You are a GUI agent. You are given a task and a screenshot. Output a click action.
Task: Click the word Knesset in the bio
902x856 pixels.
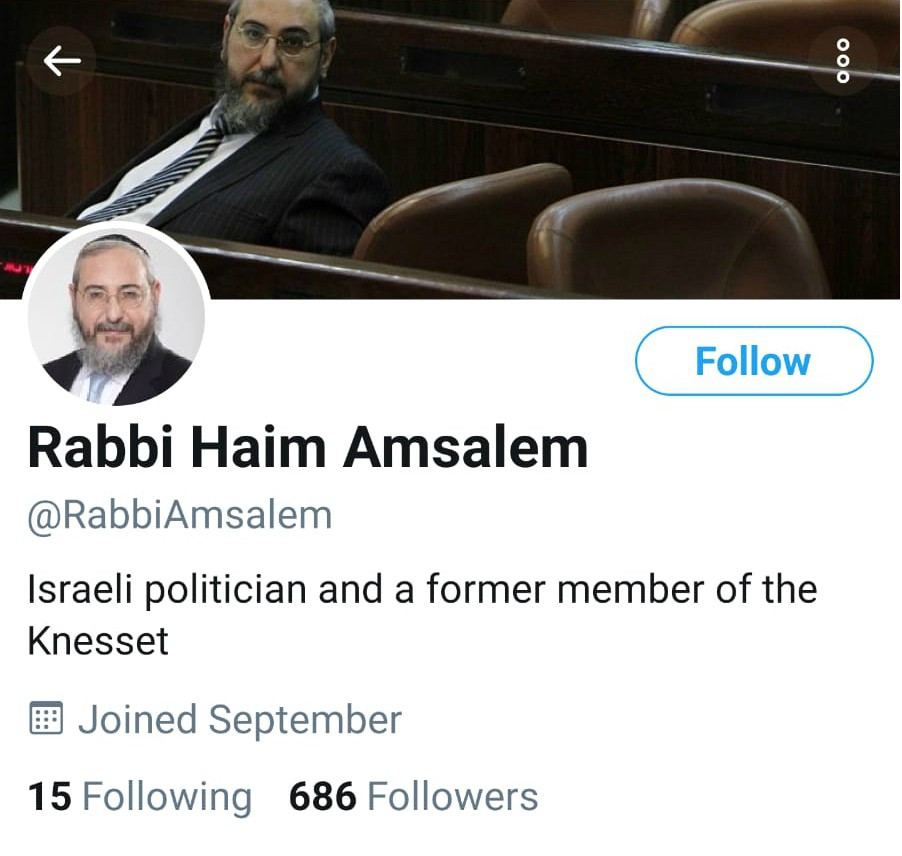point(98,641)
